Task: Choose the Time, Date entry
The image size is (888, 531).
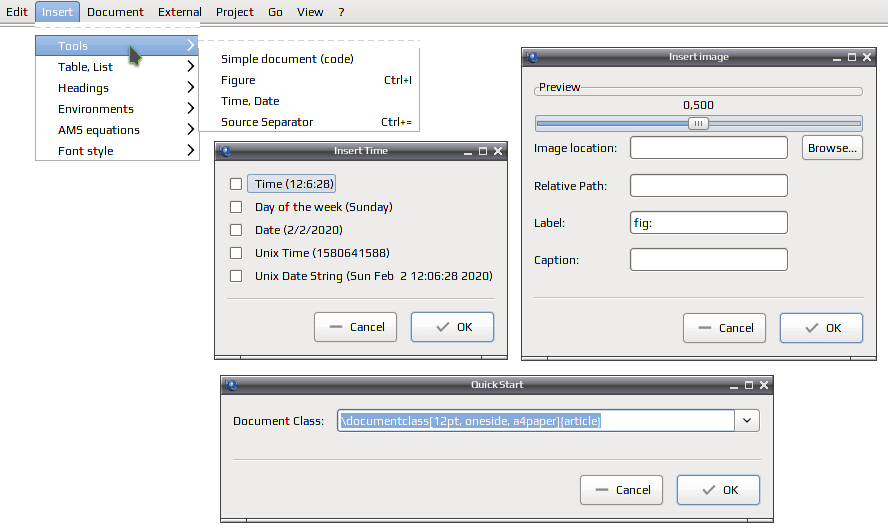Action: 309,101
